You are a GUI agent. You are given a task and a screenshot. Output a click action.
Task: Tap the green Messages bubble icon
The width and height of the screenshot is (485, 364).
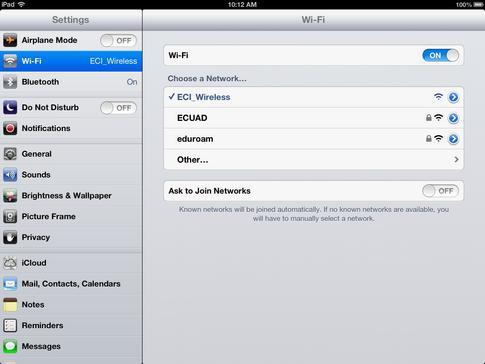(10, 346)
